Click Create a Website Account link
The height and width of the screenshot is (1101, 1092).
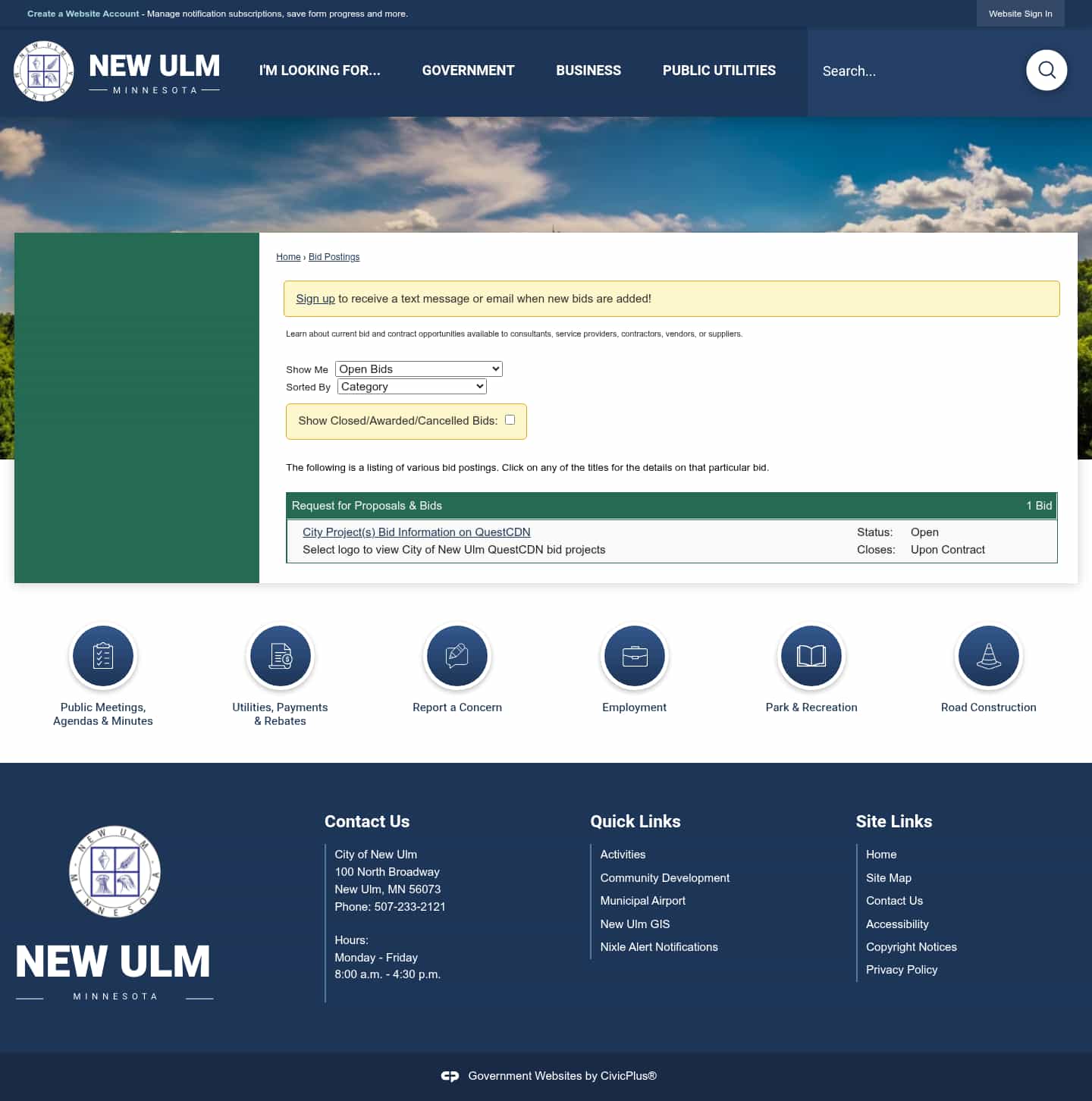(x=83, y=14)
